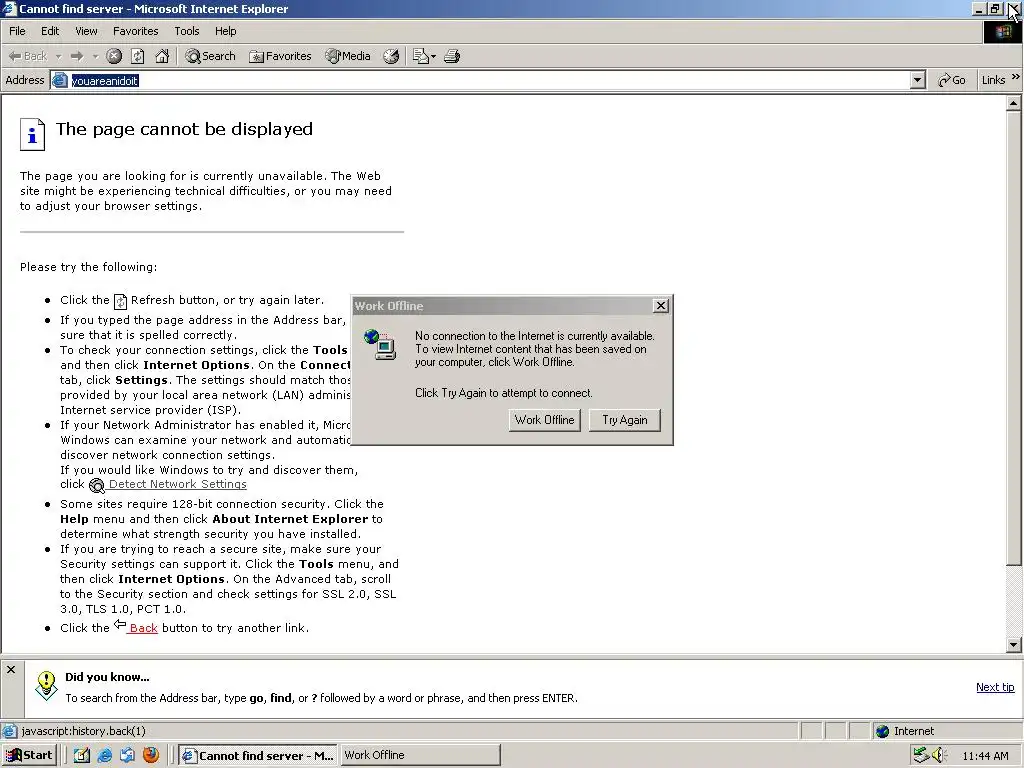The width and height of the screenshot is (1024, 768).
Task: Close the Work Offline dialog
Action: coord(661,306)
